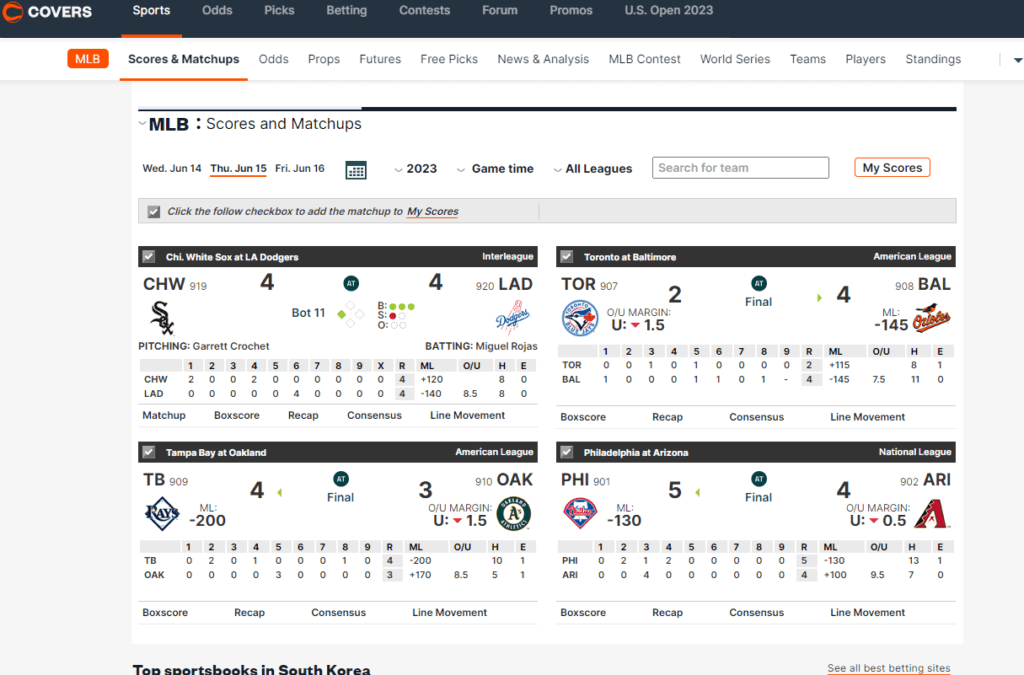The height and width of the screenshot is (675, 1024).
Task: Open U.S. Open 2023 in top menu
Action: pos(669,10)
